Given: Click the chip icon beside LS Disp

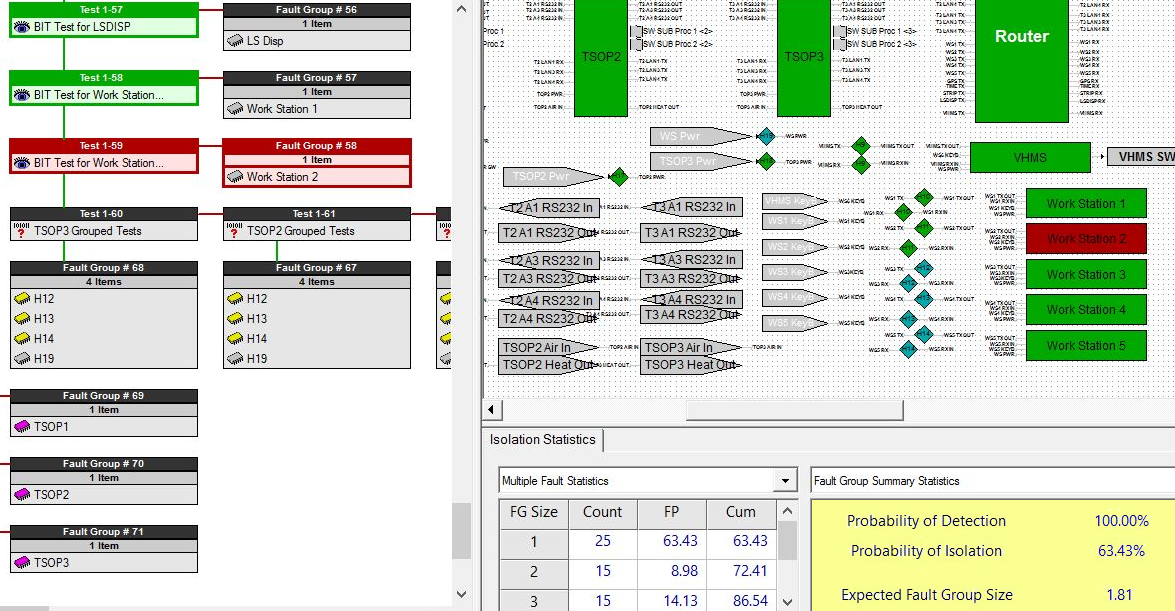Looking at the screenshot, I should pos(235,41).
